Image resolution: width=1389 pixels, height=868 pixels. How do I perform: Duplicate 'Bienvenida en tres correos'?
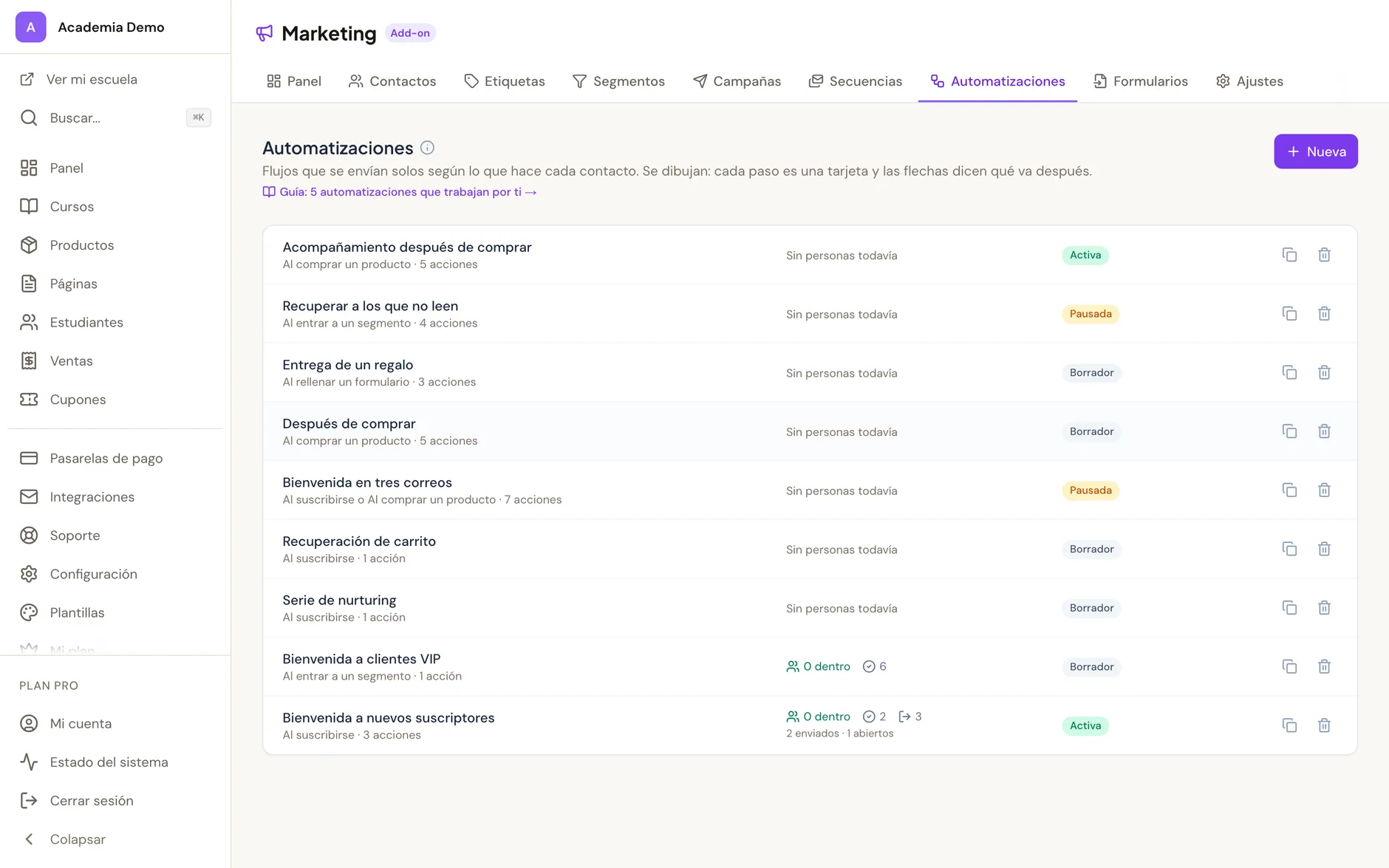[1289, 491]
